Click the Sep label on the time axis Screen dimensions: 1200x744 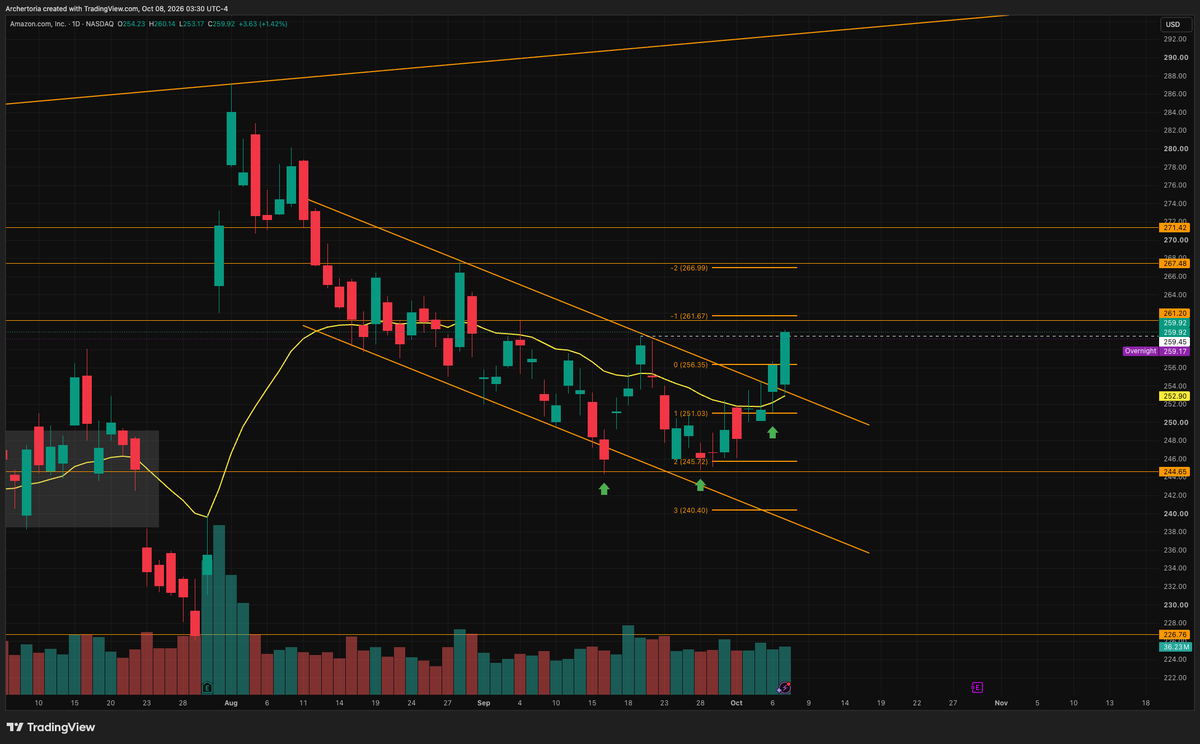[x=484, y=704]
